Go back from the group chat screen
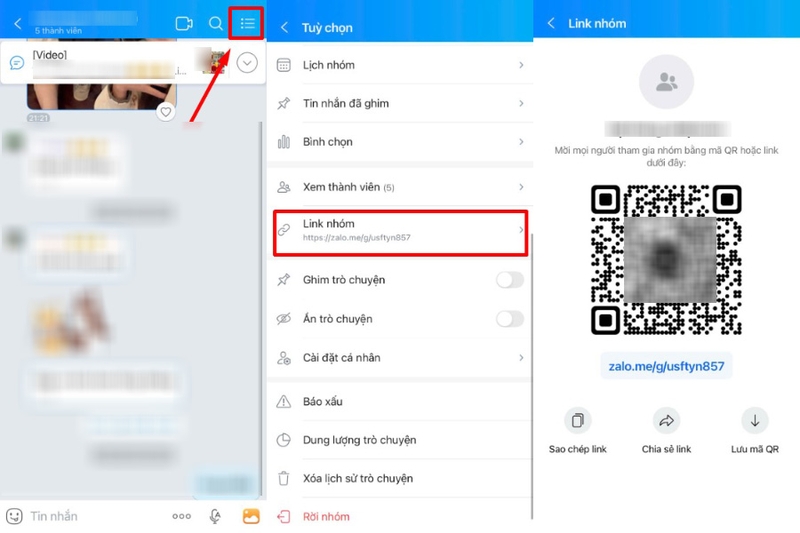 pyautogui.click(x=18, y=23)
